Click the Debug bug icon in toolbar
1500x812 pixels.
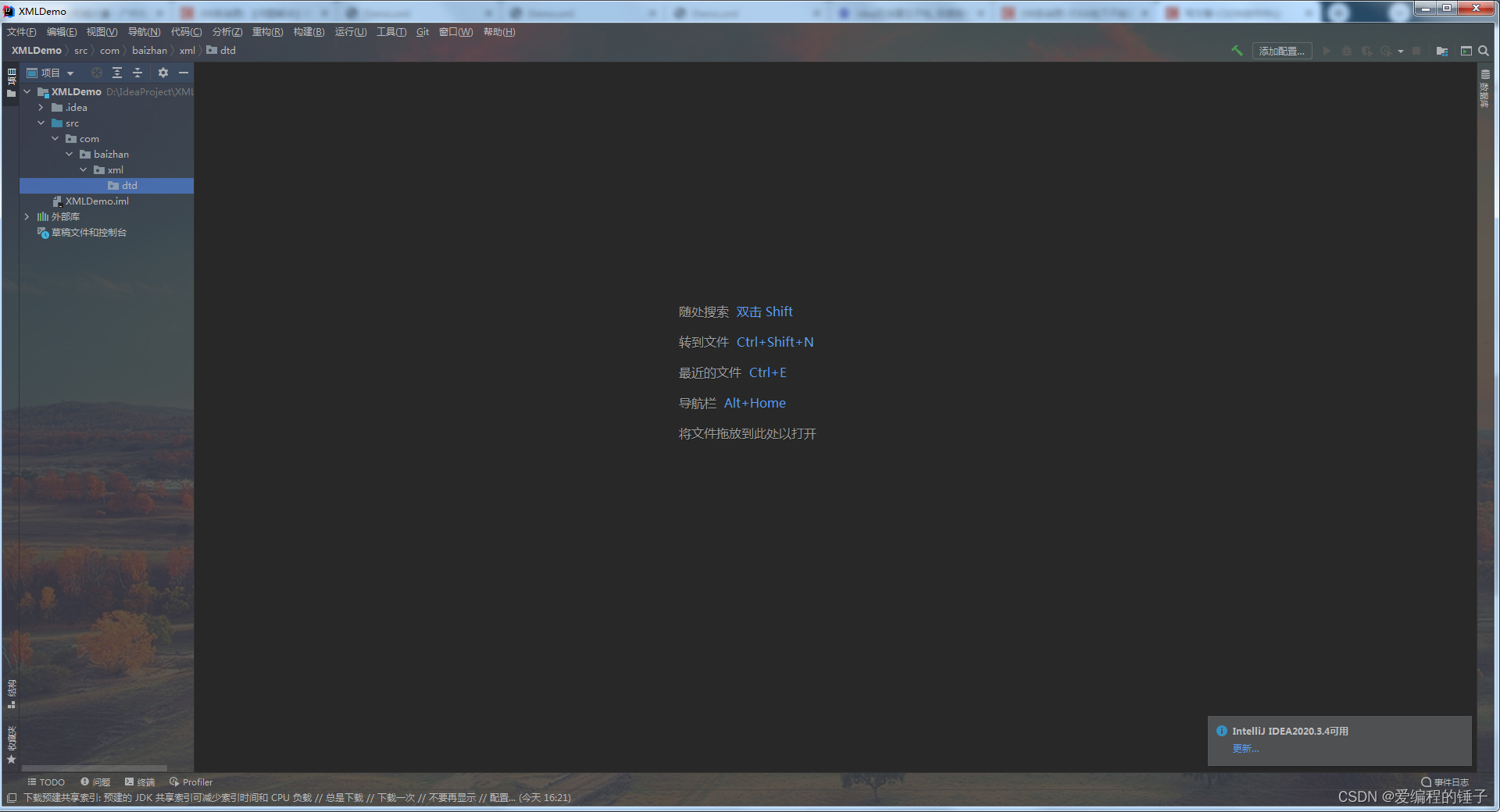[1347, 51]
